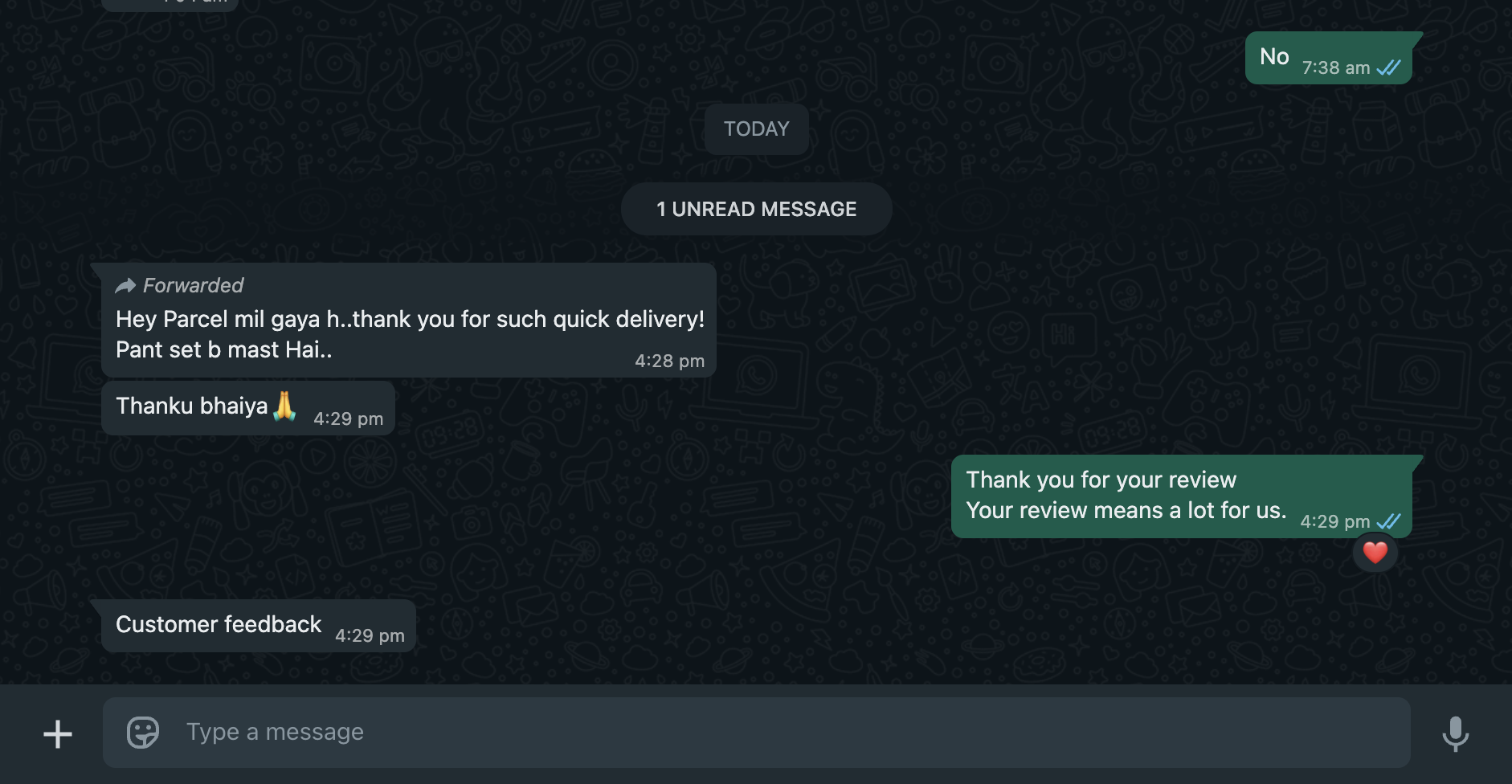1512x784 pixels.
Task: Click the "1 UNREAD MESSAGE" banner
Action: point(756,210)
